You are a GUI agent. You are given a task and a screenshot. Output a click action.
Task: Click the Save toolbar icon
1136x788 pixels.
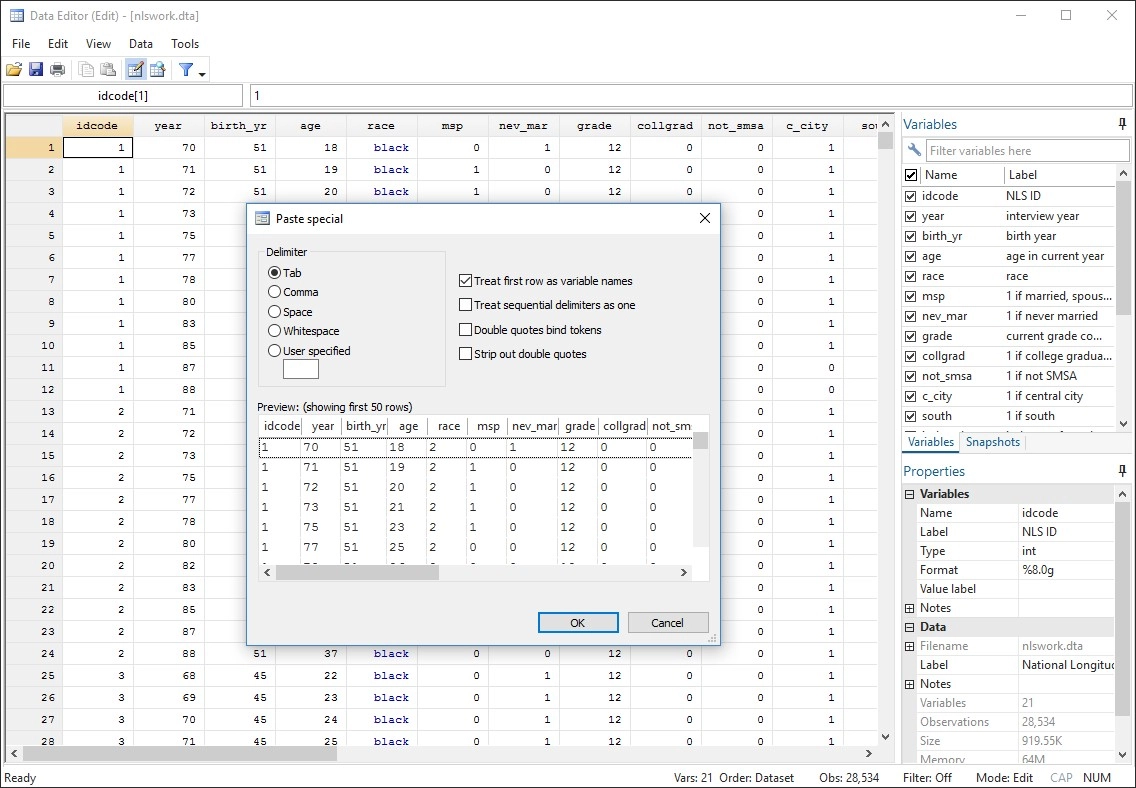(36, 69)
